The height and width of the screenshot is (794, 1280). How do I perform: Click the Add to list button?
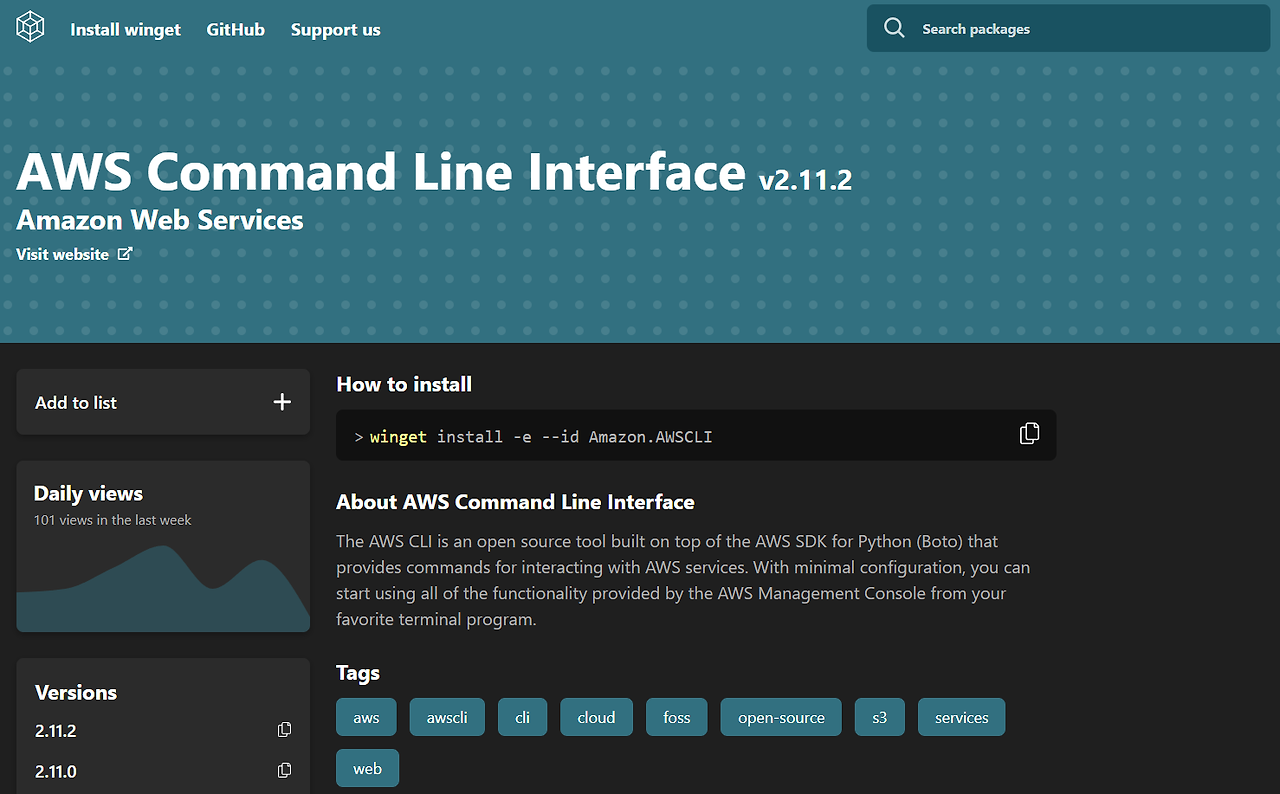(163, 402)
